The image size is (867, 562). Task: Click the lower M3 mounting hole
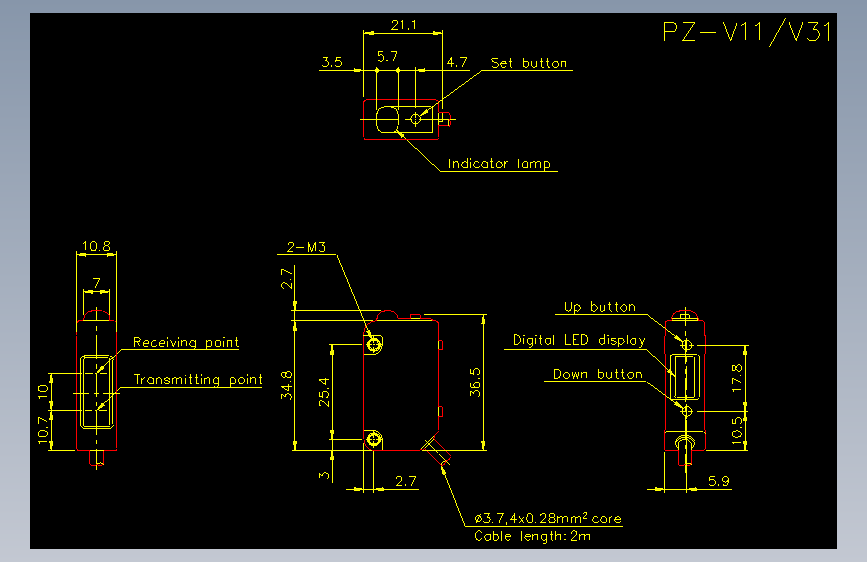(x=374, y=440)
